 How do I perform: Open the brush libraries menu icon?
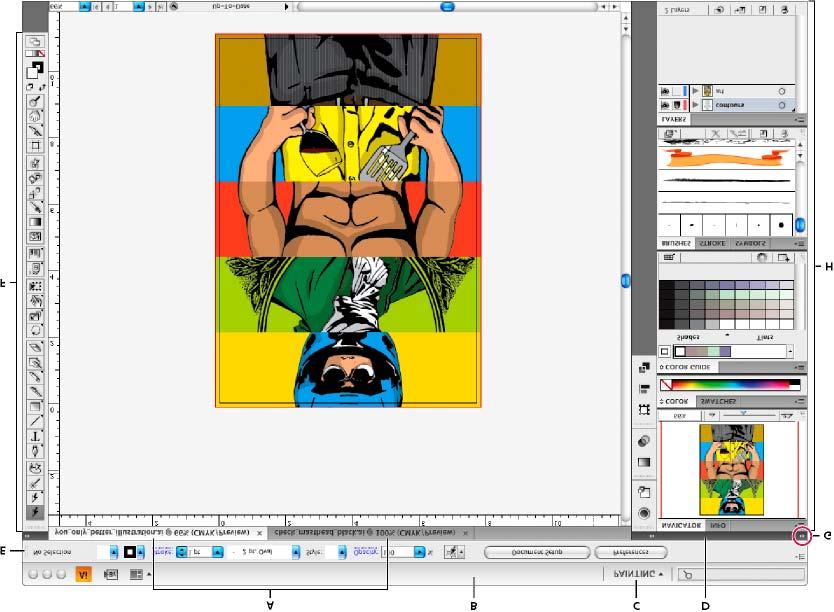click(670, 134)
